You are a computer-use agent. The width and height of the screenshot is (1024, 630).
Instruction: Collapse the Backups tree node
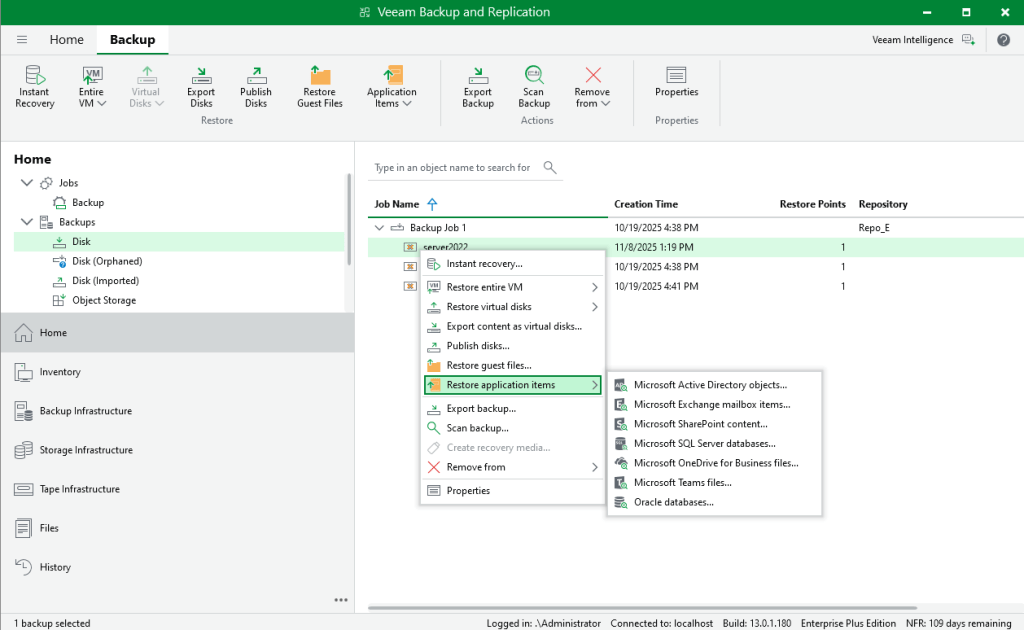26,222
